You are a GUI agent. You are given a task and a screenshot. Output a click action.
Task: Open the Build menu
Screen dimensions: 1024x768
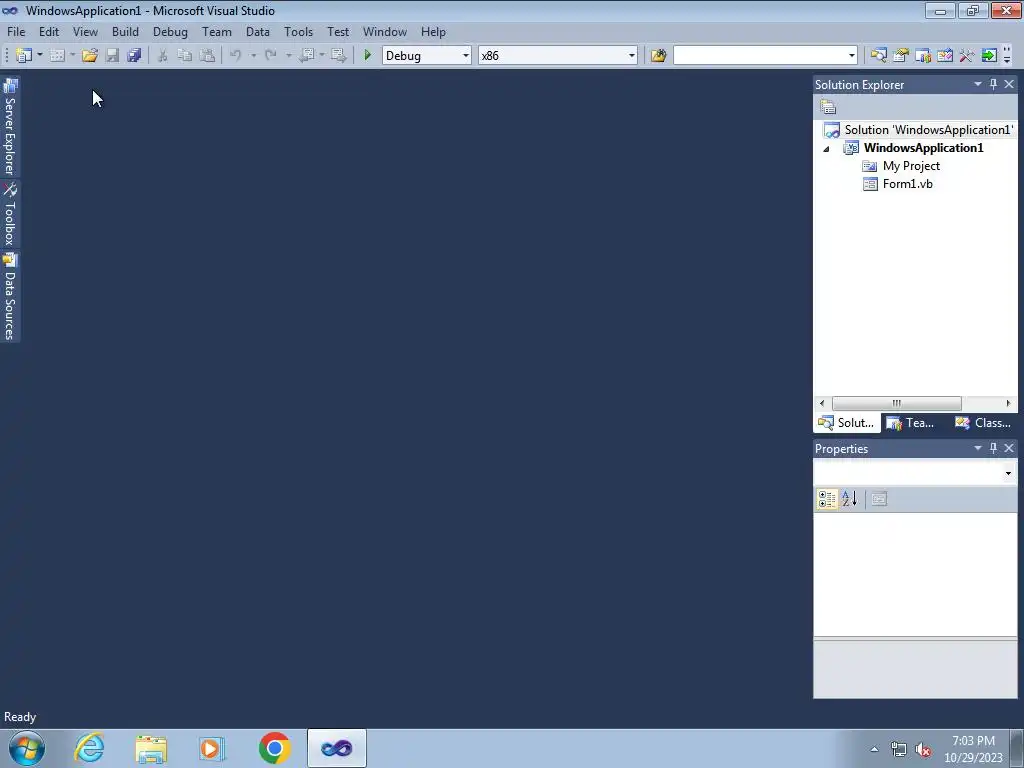coord(125,32)
